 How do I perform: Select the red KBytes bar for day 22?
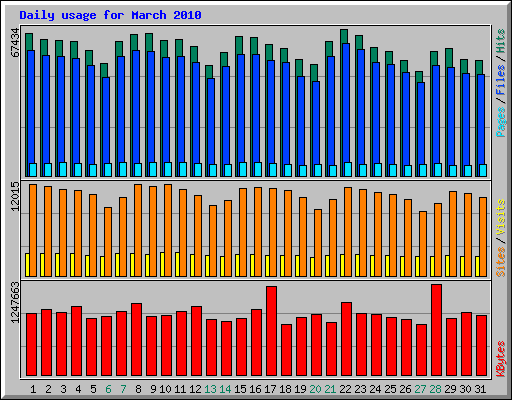[346, 339]
